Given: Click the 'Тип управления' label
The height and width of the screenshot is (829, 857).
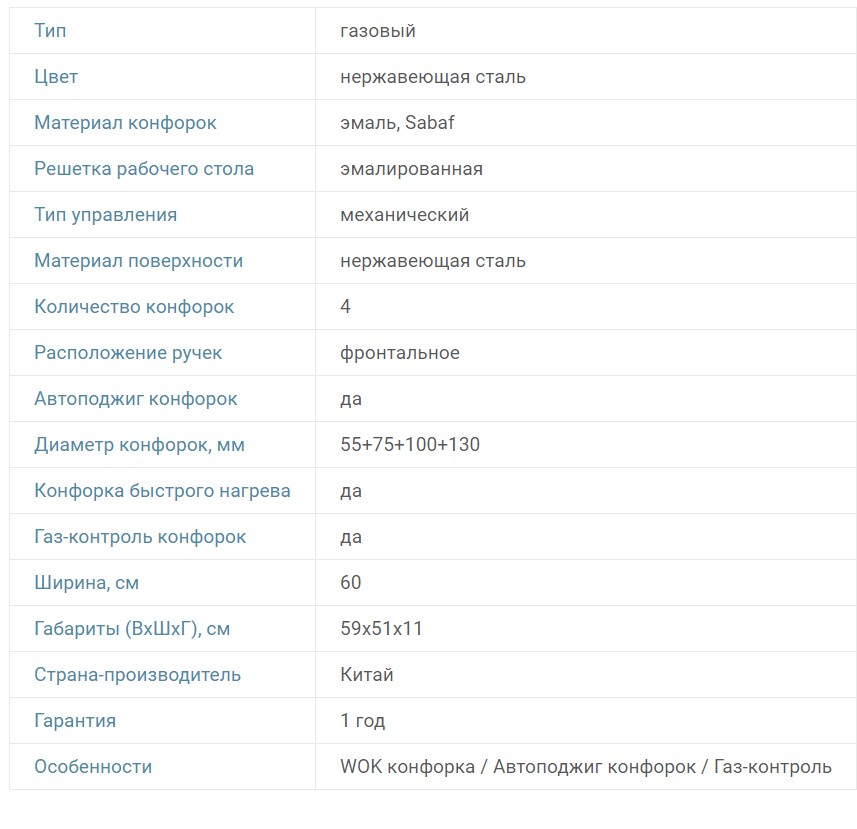Looking at the screenshot, I should pos(105,215).
